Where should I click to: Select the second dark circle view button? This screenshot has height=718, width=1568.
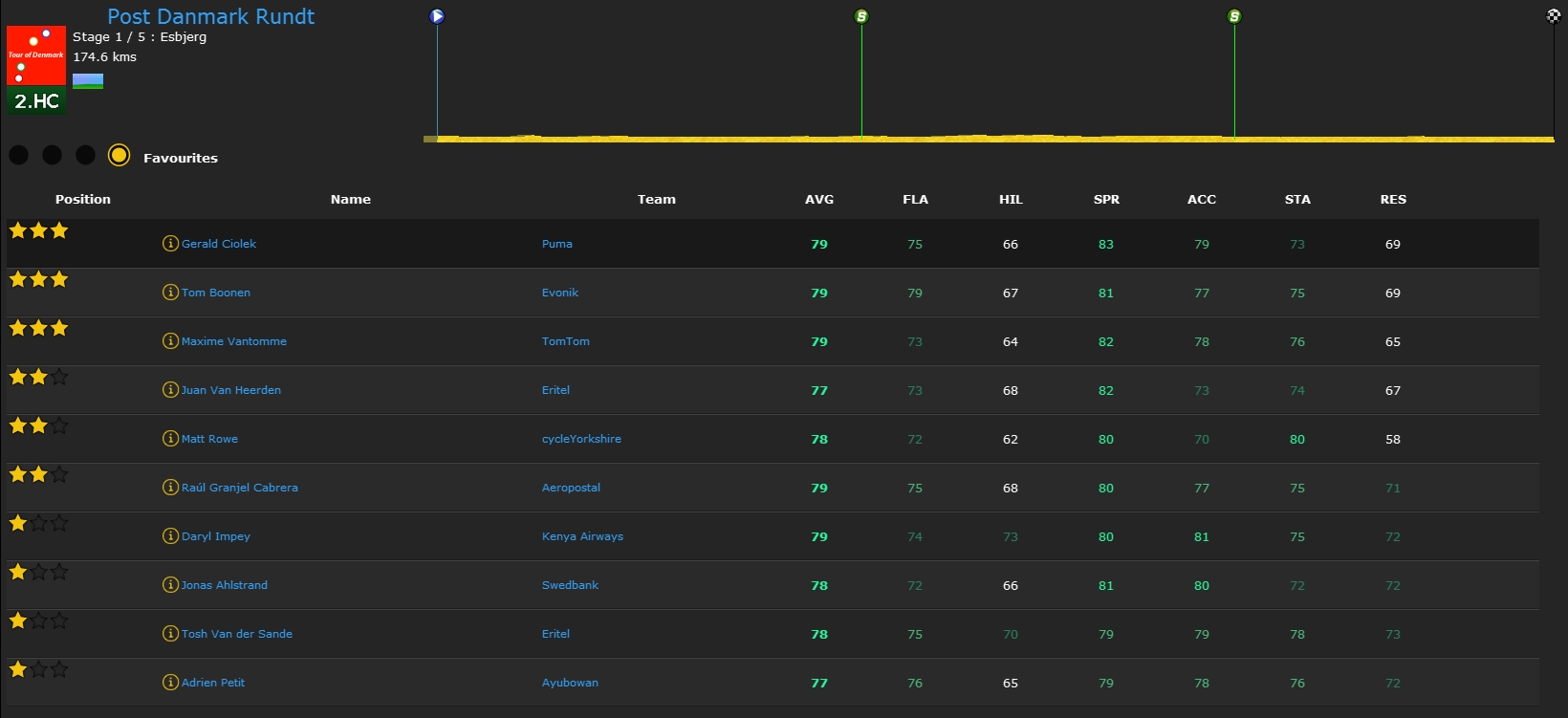pyautogui.click(x=53, y=155)
